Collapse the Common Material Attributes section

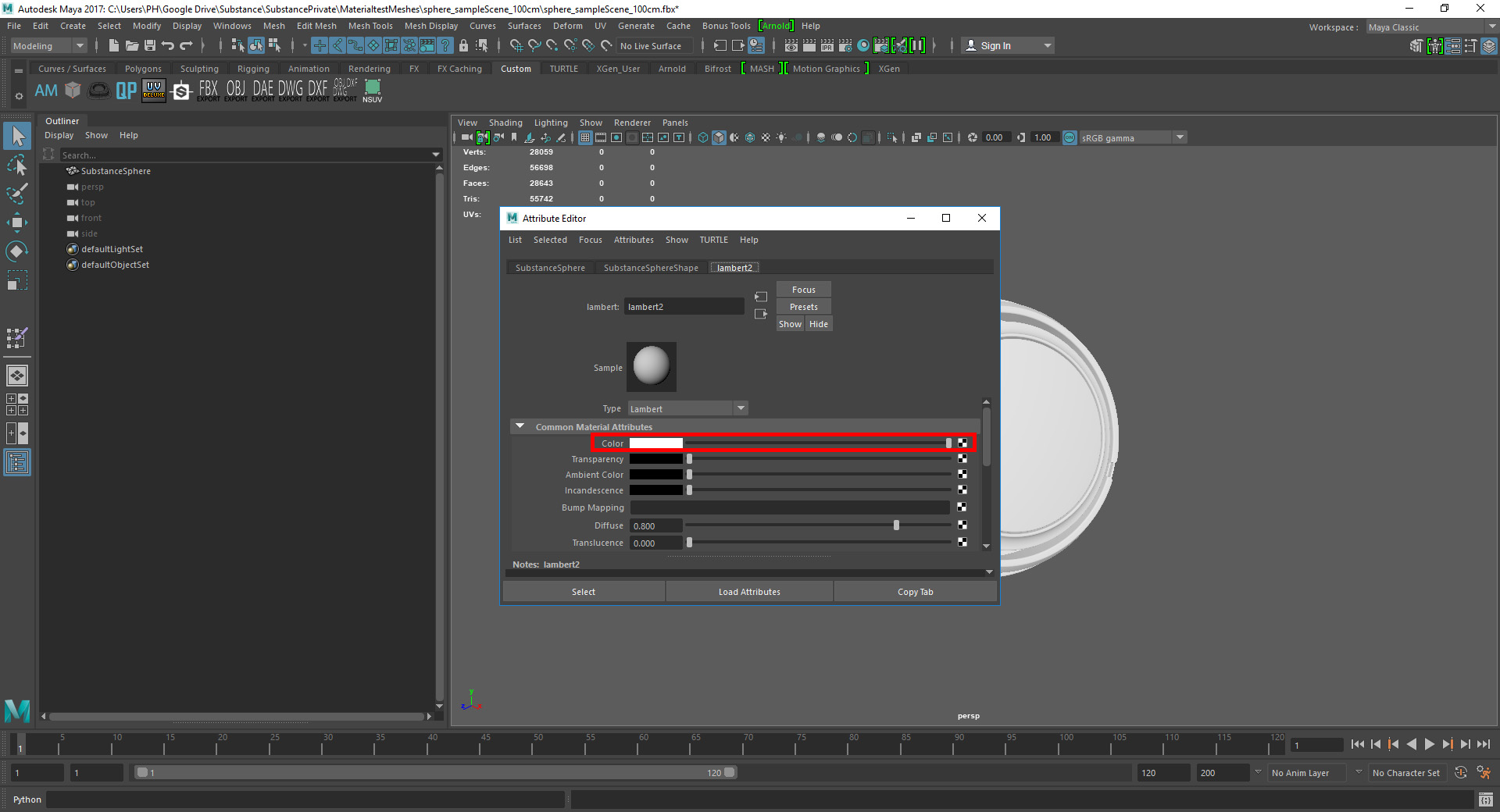(520, 427)
